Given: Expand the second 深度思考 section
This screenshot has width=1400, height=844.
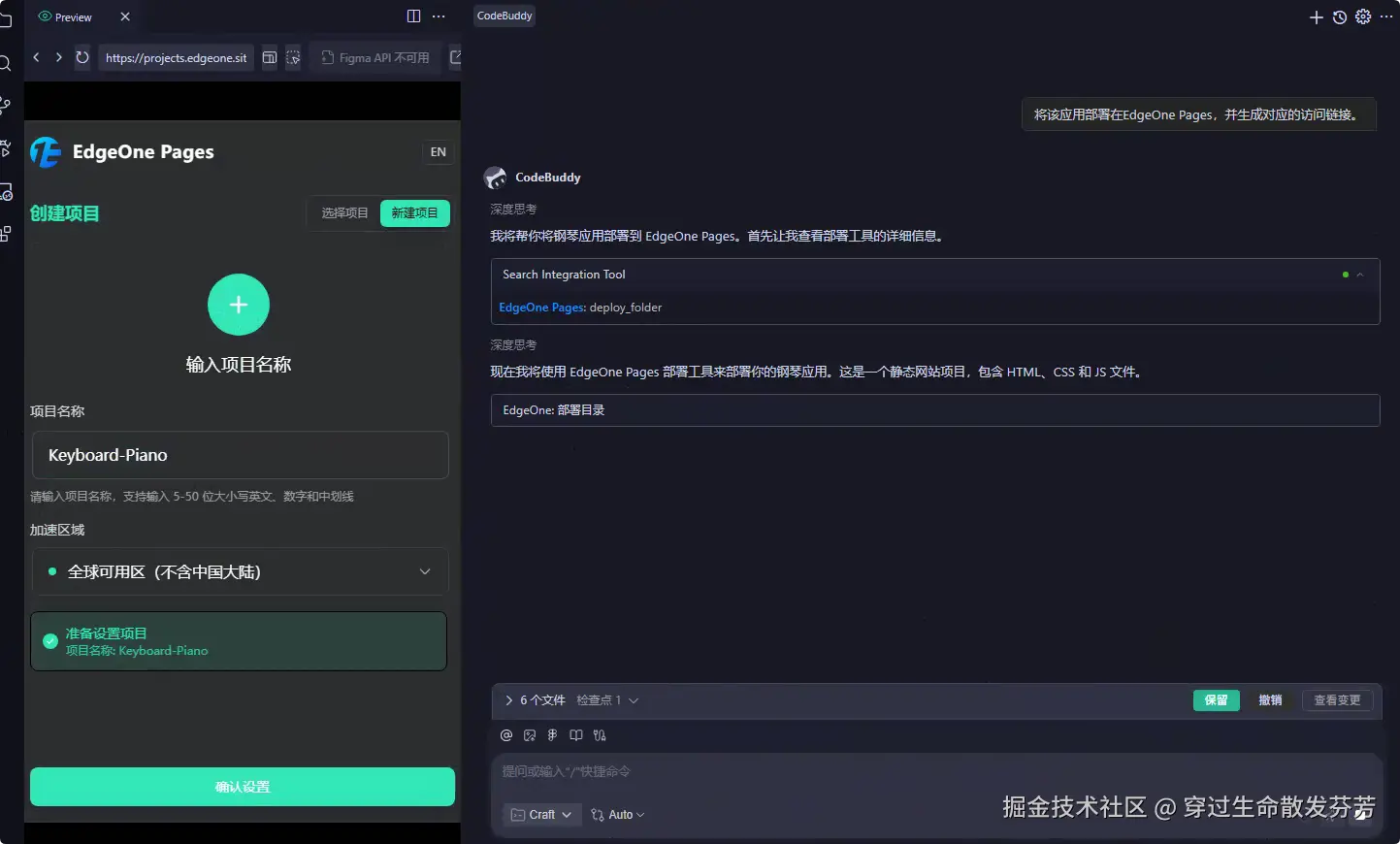Looking at the screenshot, I should (513, 345).
